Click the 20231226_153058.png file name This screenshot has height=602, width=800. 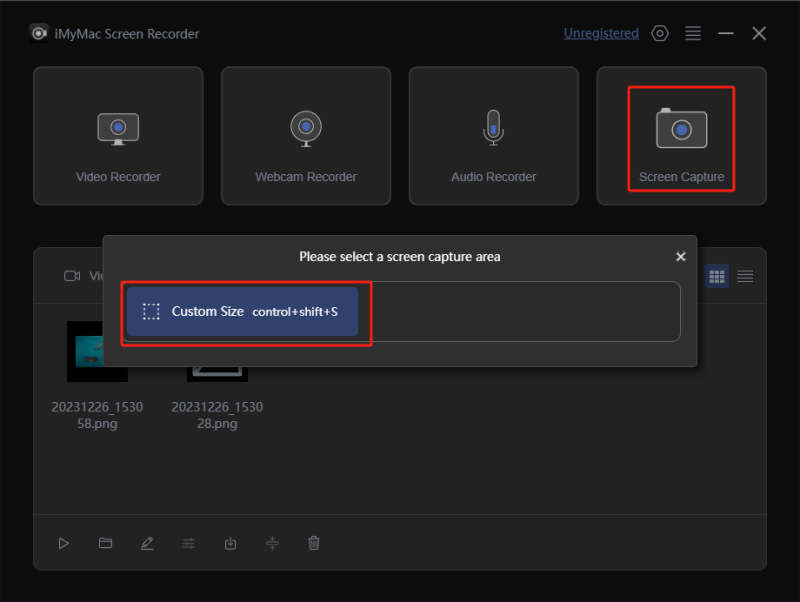point(97,415)
